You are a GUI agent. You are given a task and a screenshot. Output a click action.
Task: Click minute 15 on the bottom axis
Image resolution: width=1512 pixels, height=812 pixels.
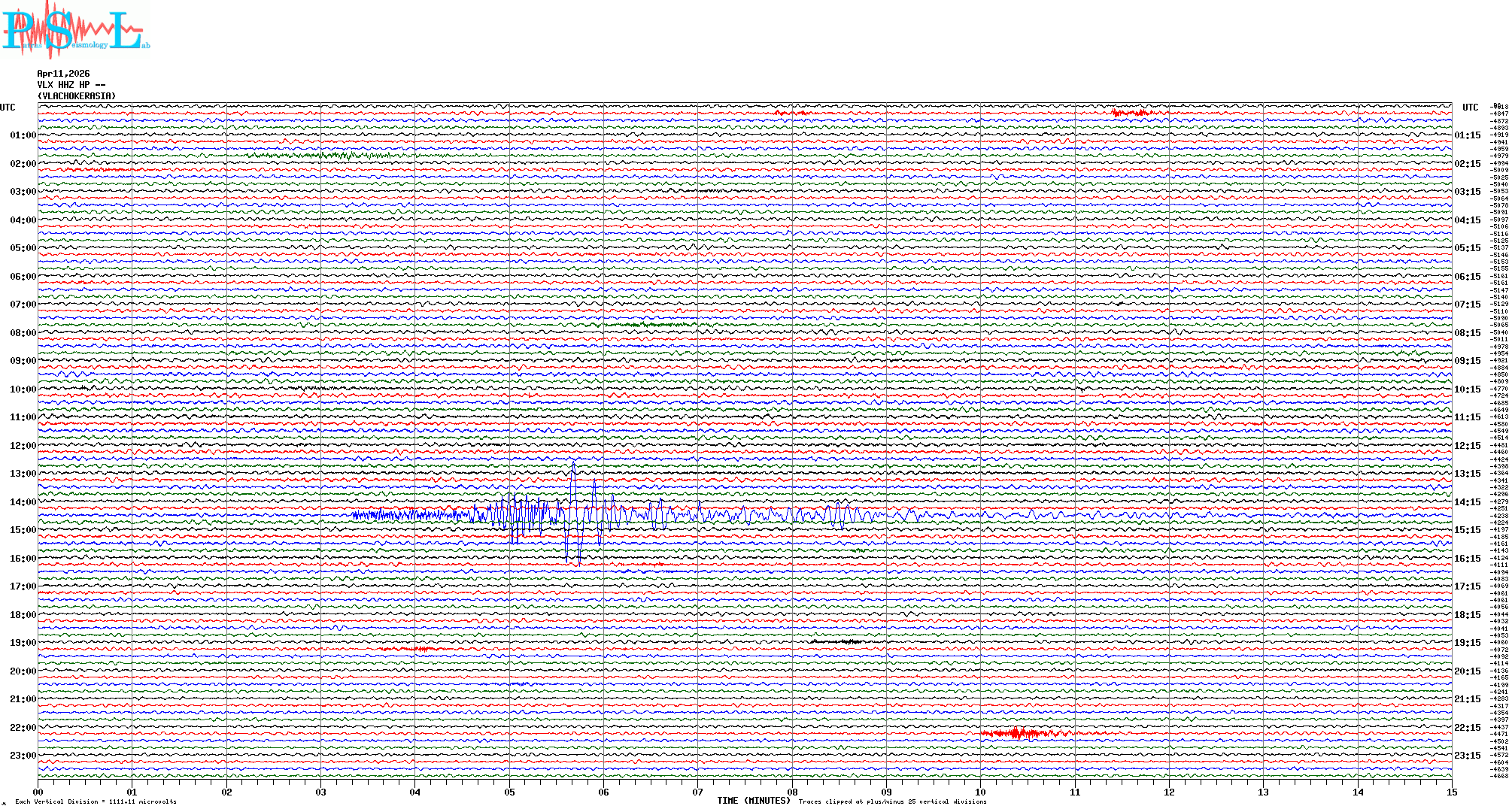(1451, 792)
